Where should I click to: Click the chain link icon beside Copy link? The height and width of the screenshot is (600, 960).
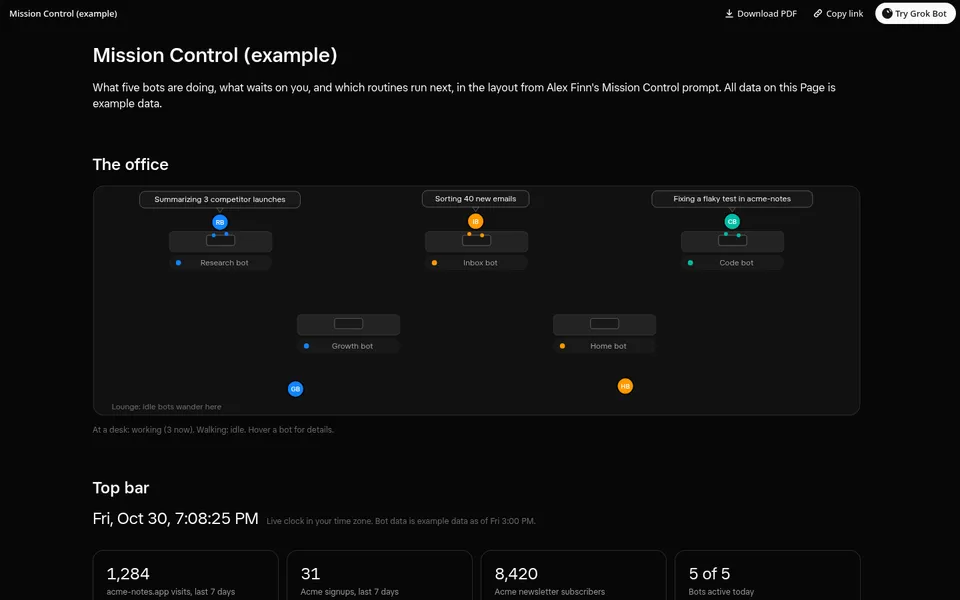pyautogui.click(x=817, y=13)
